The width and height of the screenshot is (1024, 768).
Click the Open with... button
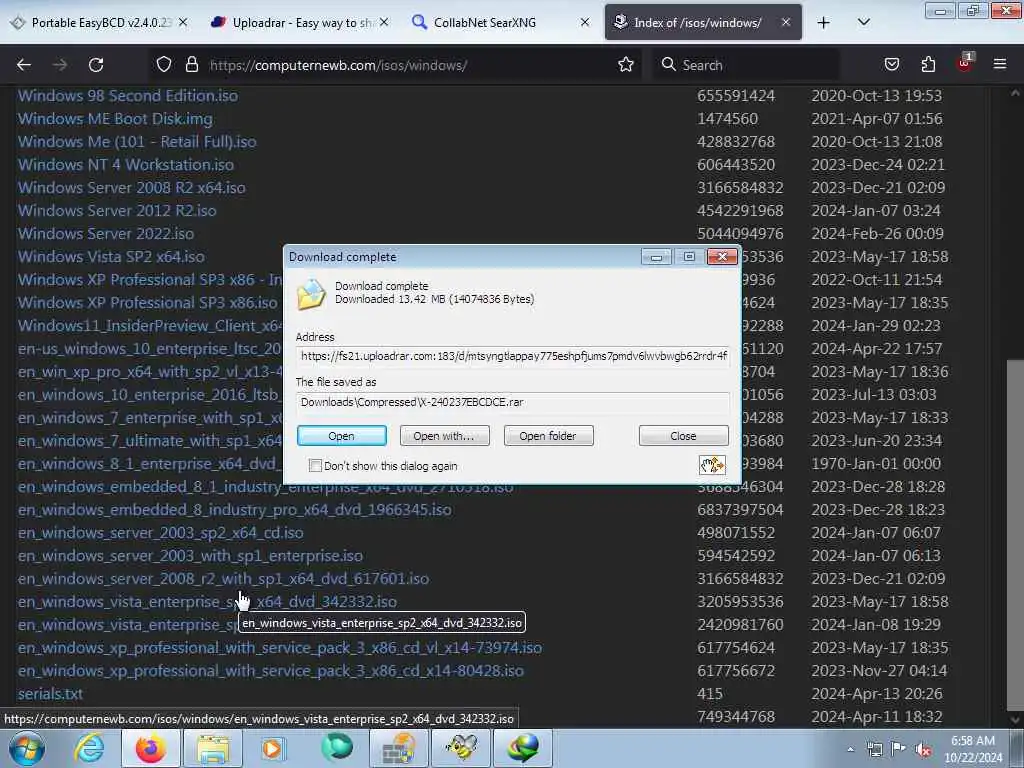point(444,436)
